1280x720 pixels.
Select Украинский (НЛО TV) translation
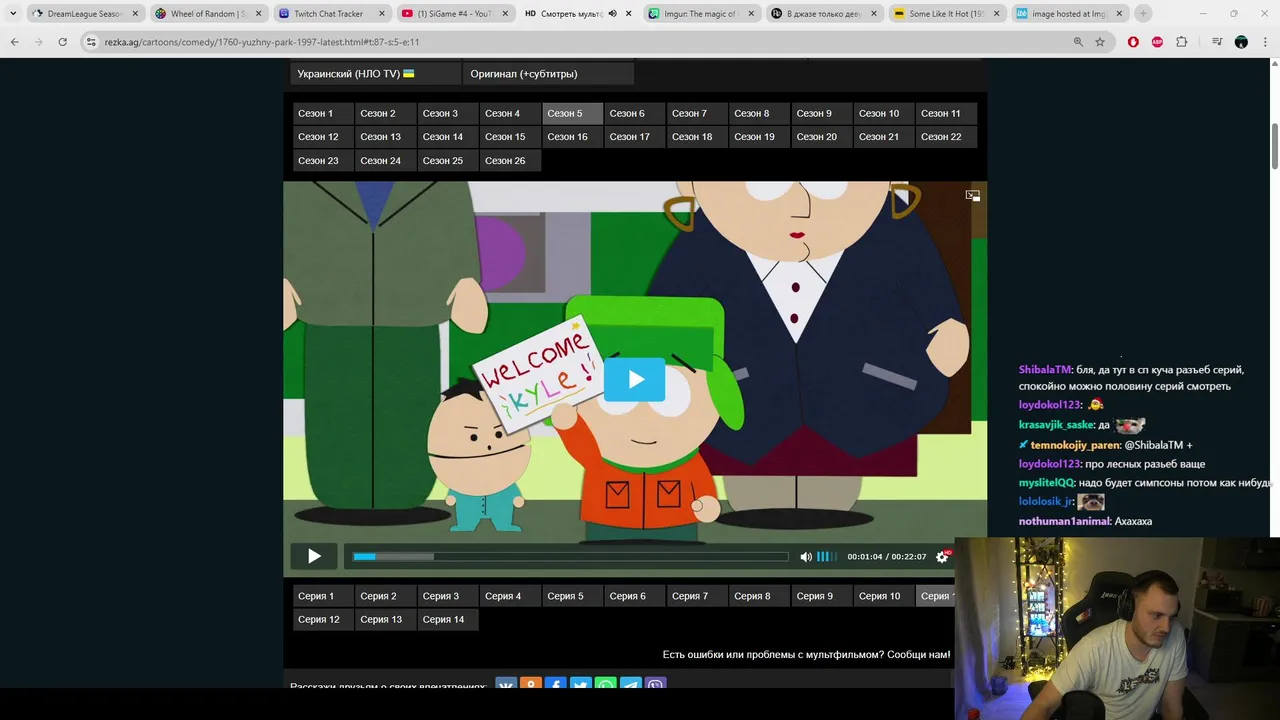tap(375, 74)
